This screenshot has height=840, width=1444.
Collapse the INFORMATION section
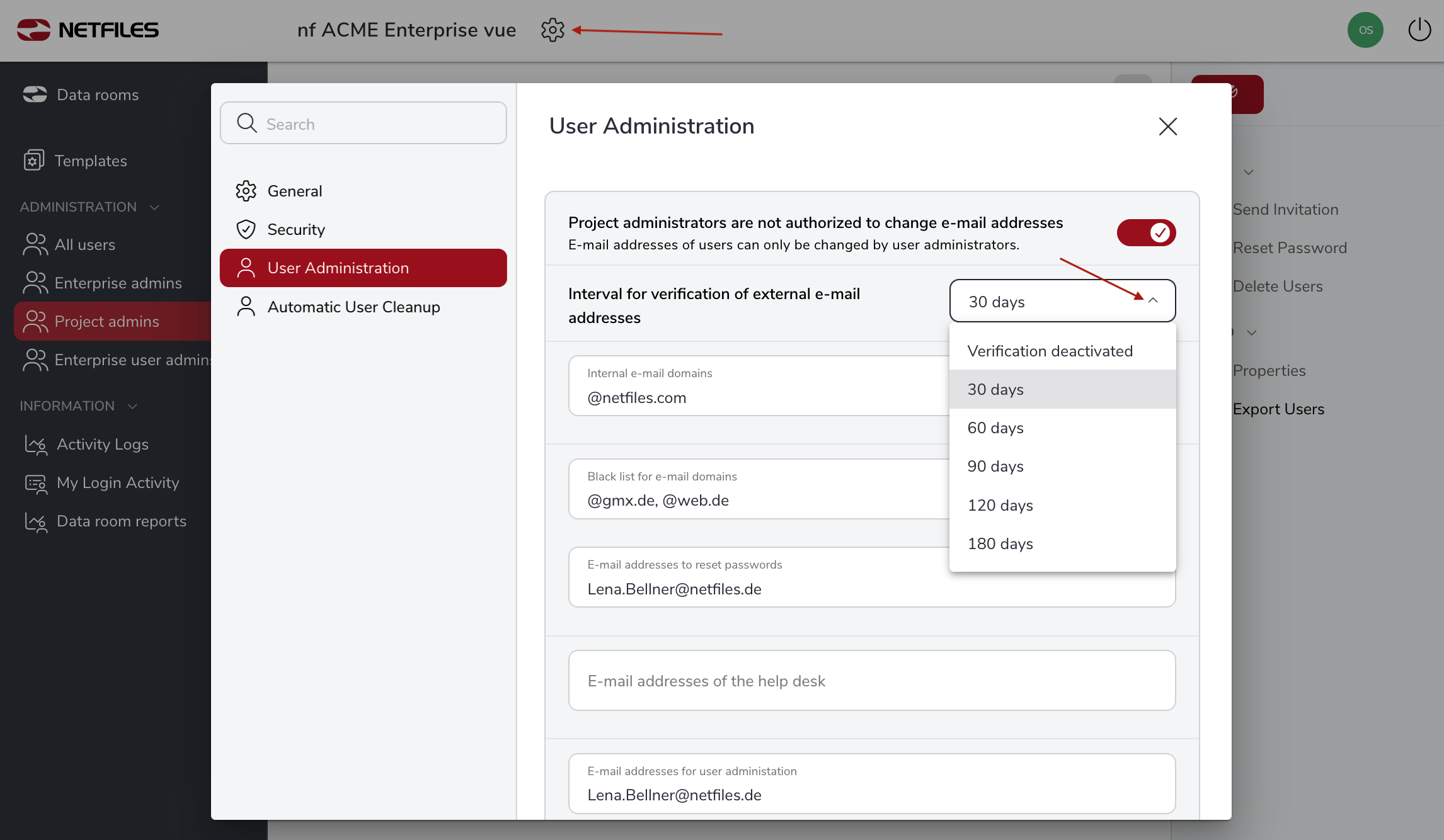132,406
